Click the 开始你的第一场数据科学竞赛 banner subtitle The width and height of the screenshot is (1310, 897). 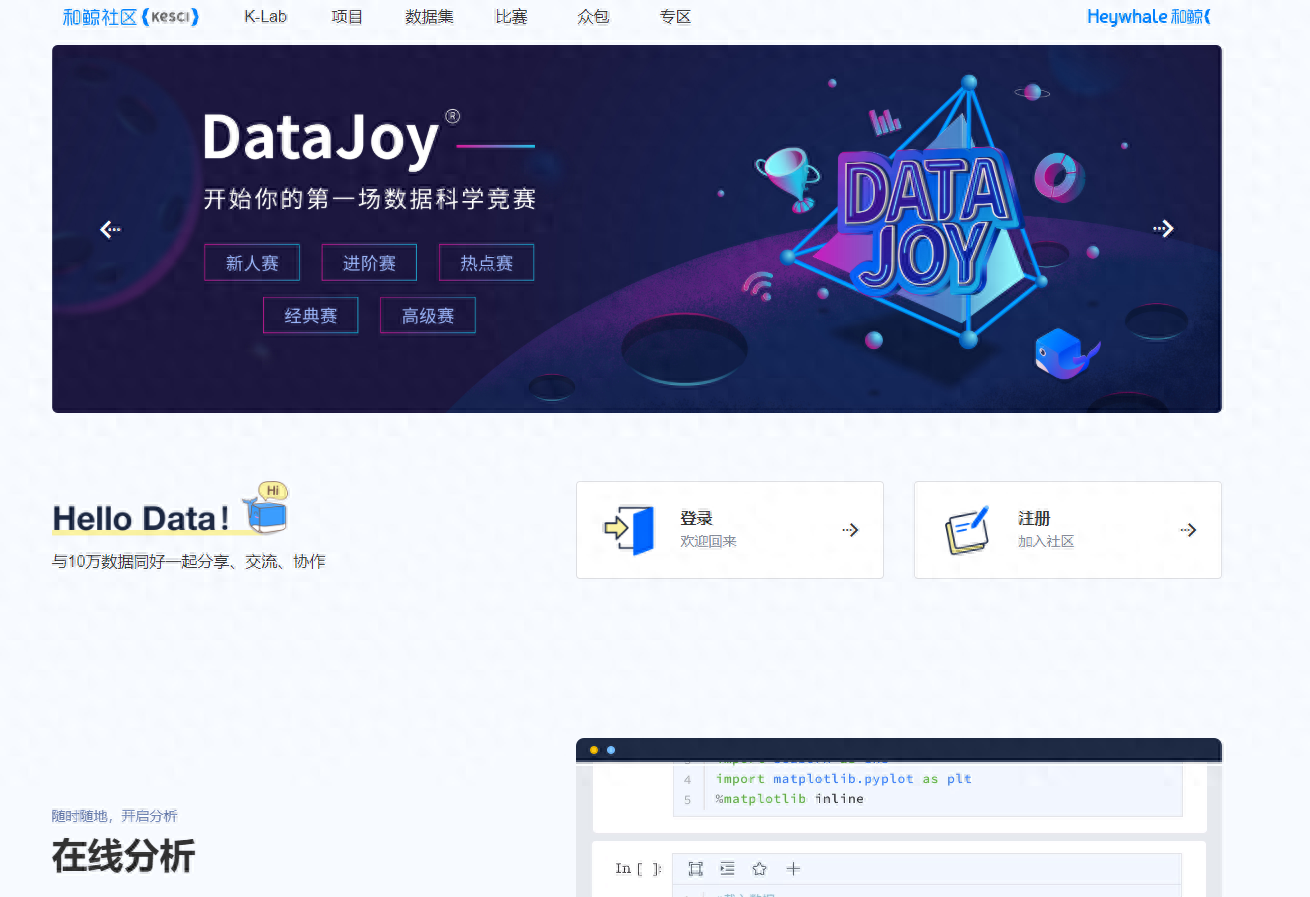pos(370,198)
